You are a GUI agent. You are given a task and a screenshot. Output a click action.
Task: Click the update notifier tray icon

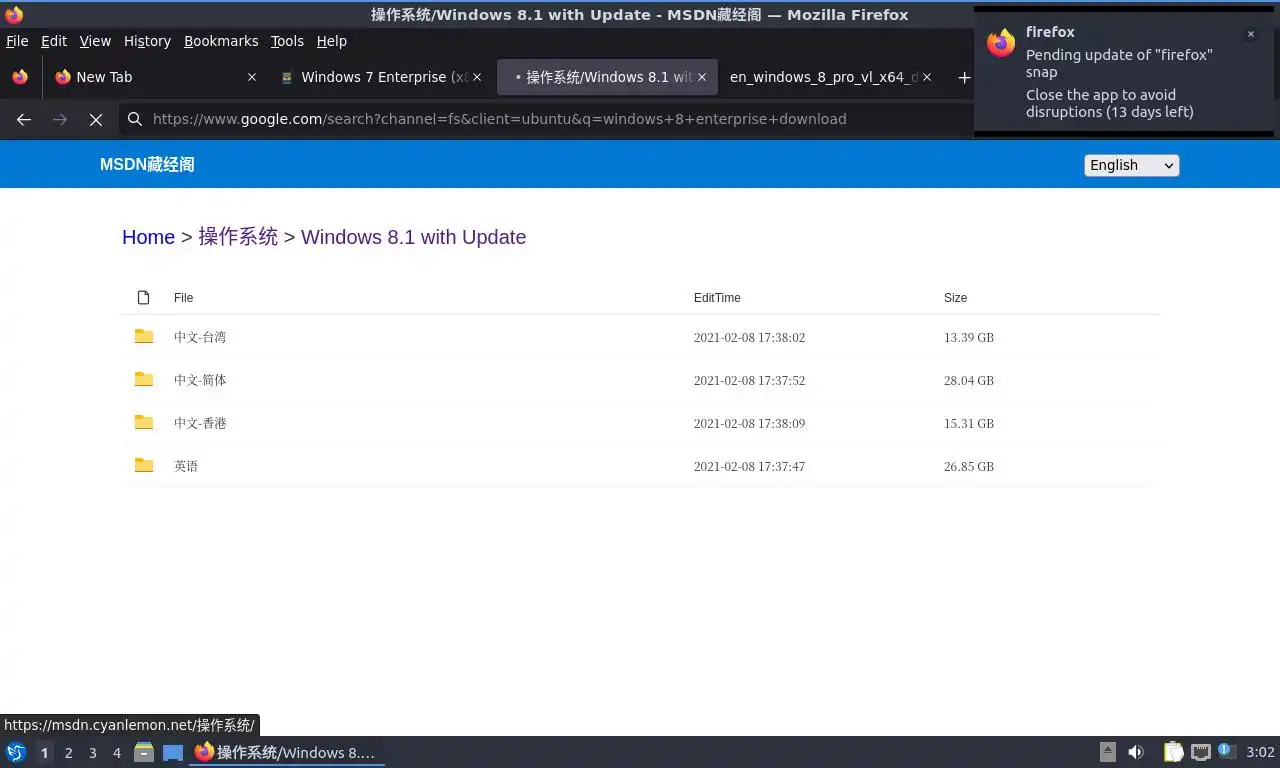1227,751
